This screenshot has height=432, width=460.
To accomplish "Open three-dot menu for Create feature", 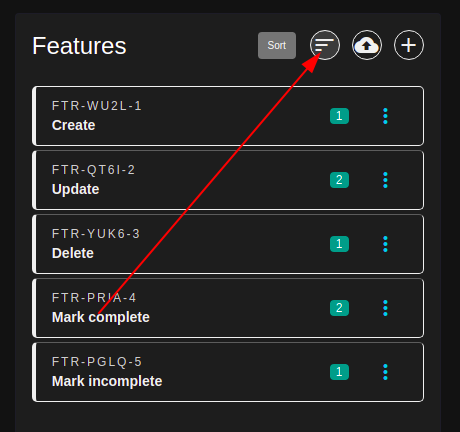I will (x=385, y=116).
